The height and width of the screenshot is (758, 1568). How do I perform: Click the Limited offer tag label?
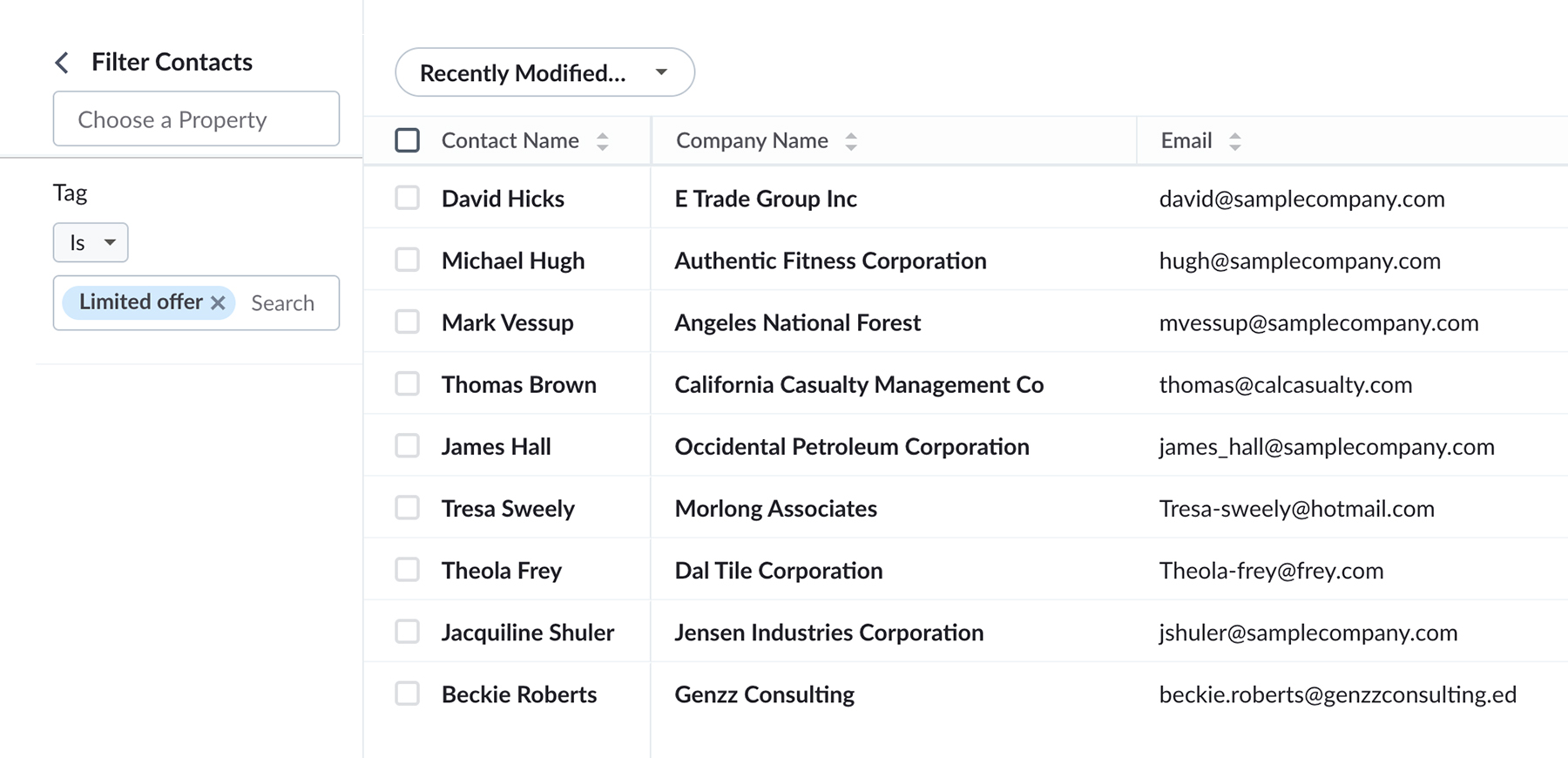(x=140, y=302)
